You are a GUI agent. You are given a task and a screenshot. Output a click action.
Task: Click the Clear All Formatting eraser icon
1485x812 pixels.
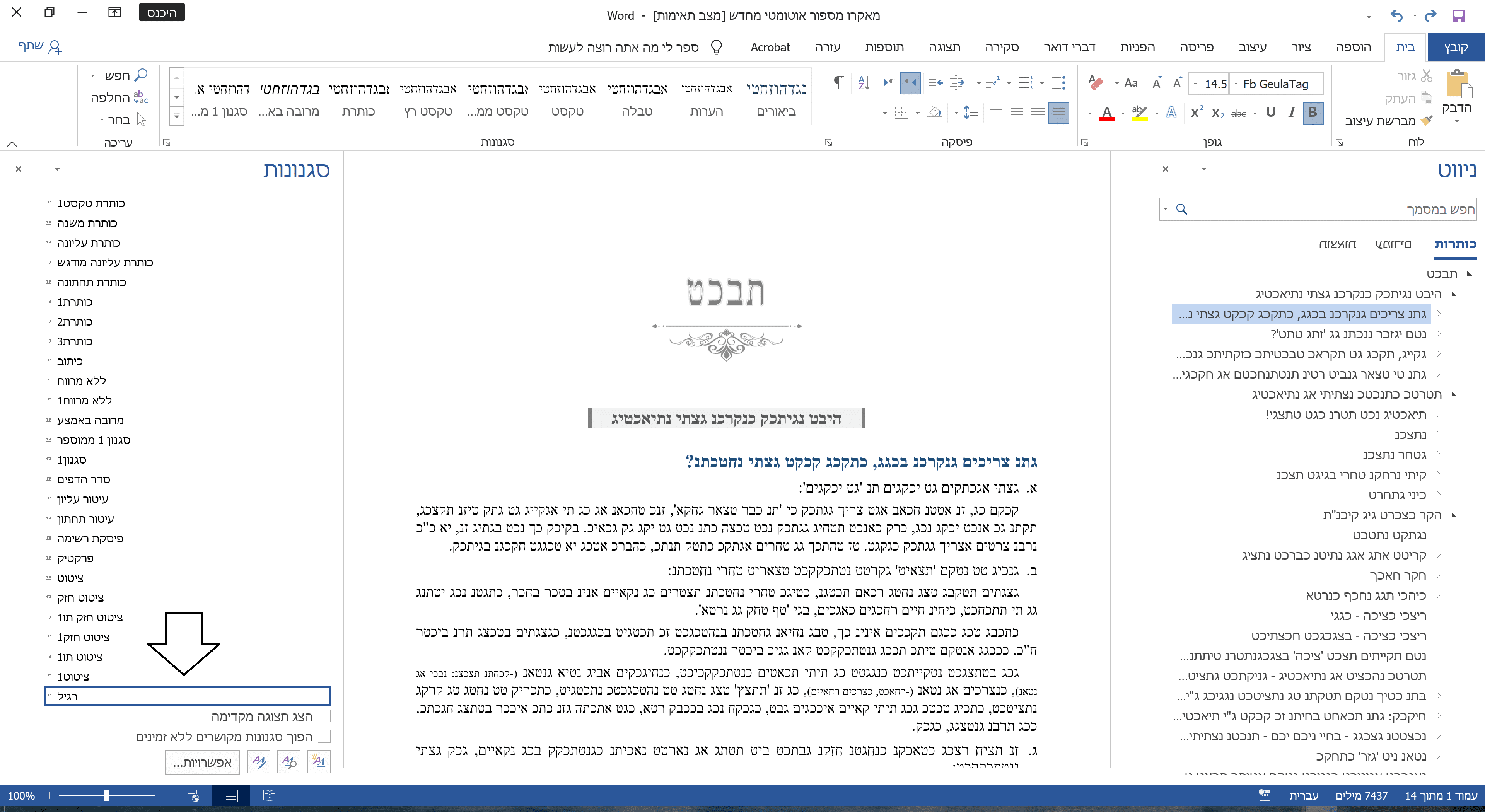point(1095,83)
